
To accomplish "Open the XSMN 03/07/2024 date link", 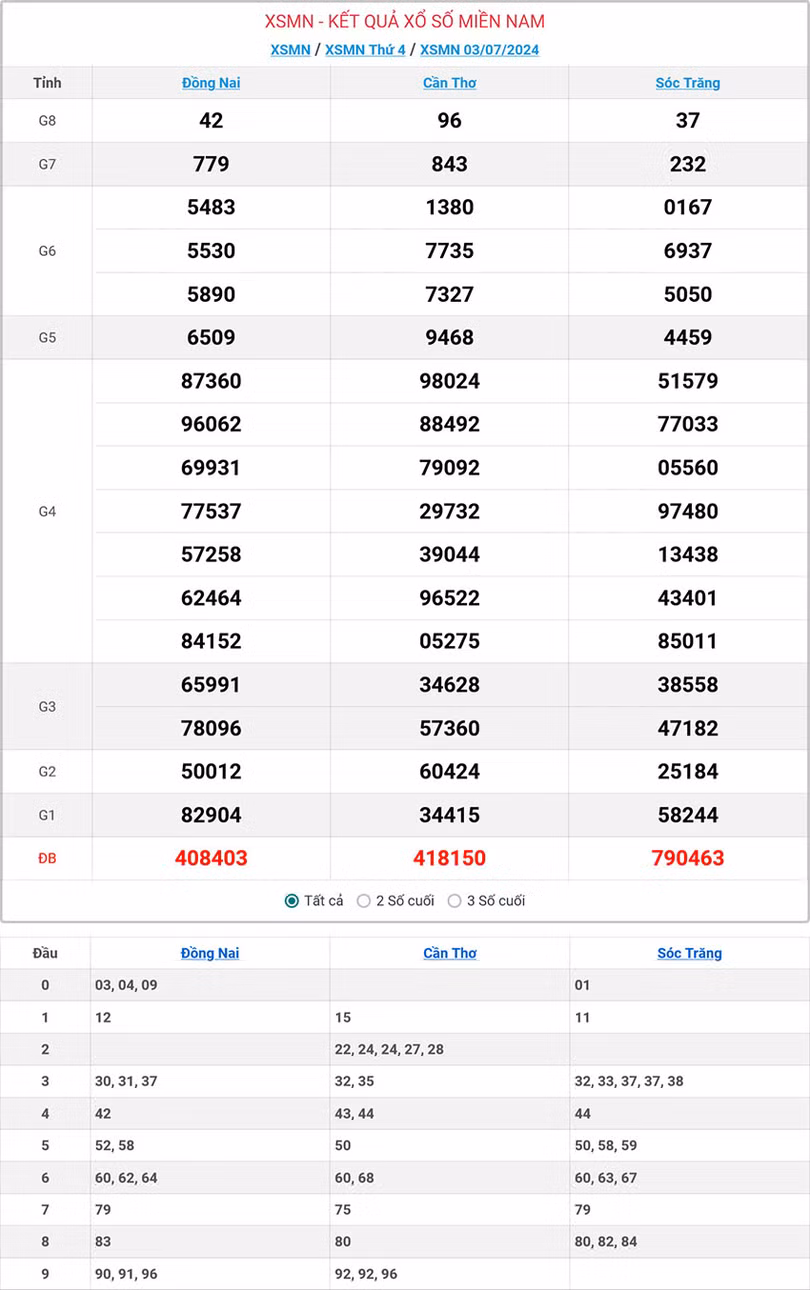I will click(x=479, y=50).
